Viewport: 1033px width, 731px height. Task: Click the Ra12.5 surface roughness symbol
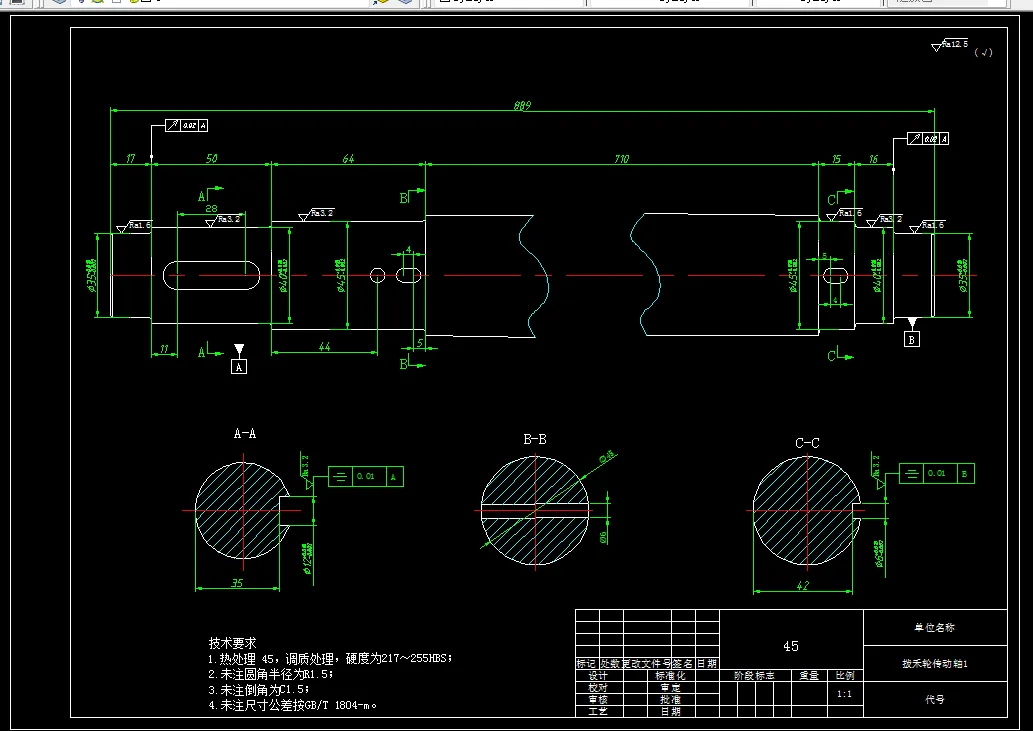click(950, 45)
